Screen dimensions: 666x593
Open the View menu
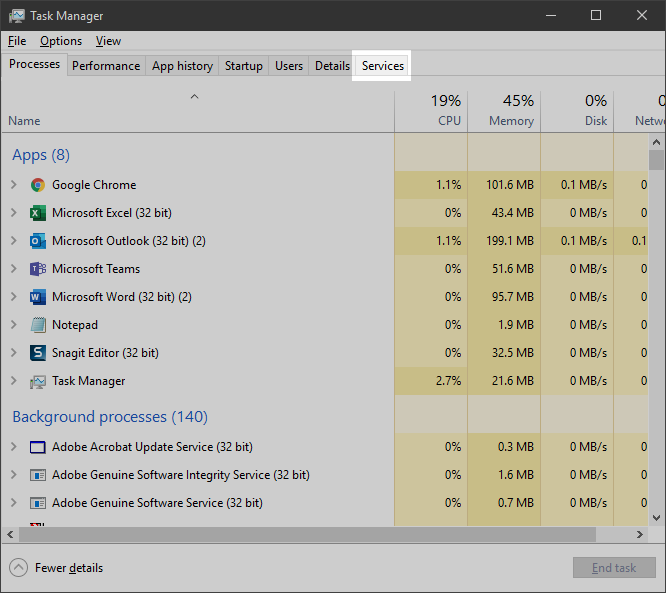point(108,41)
